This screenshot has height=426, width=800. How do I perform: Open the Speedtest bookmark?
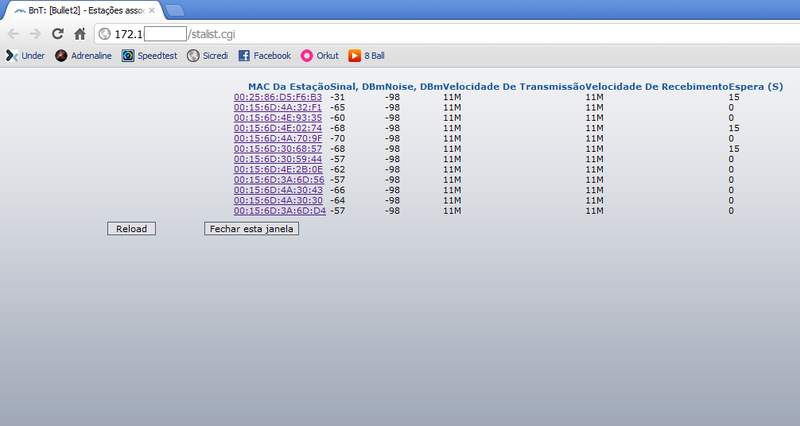(x=149, y=56)
